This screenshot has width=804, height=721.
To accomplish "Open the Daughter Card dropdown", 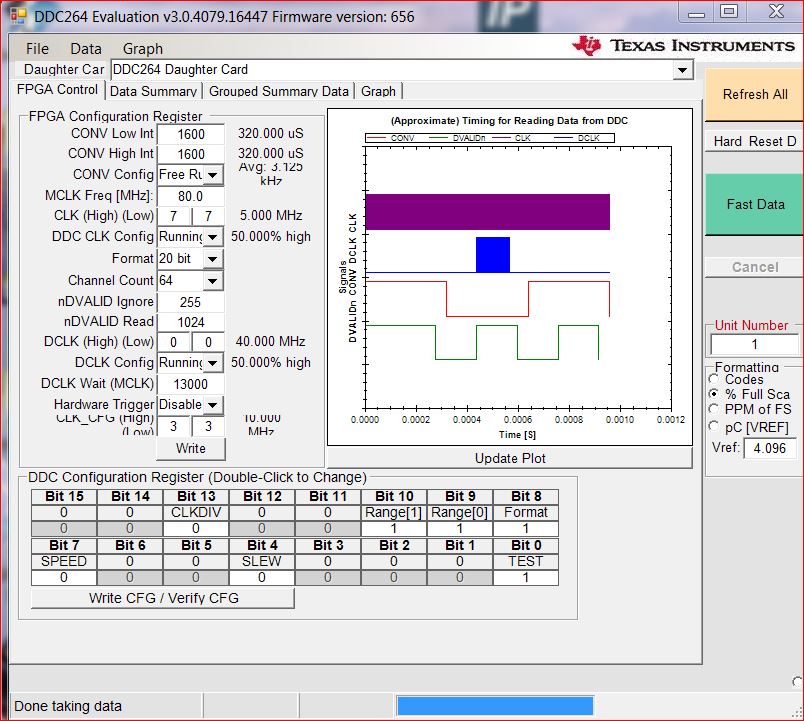I will click(x=682, y=70).
